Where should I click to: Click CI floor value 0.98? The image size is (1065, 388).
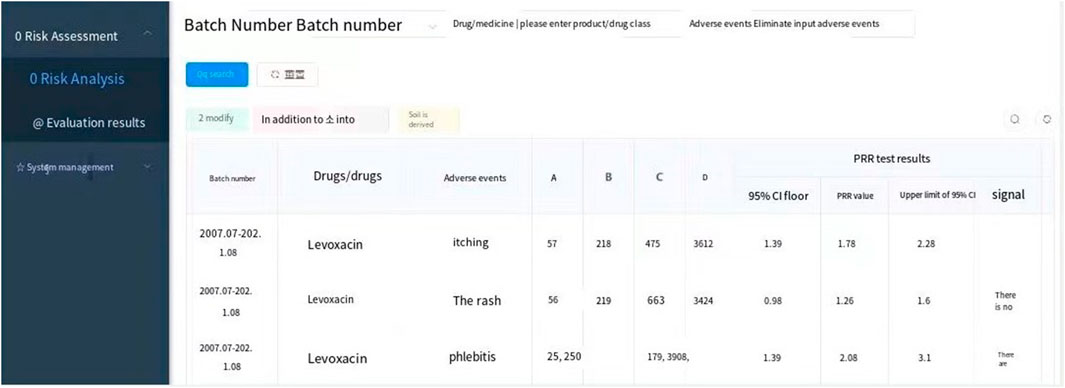click(x=773, y=300)
